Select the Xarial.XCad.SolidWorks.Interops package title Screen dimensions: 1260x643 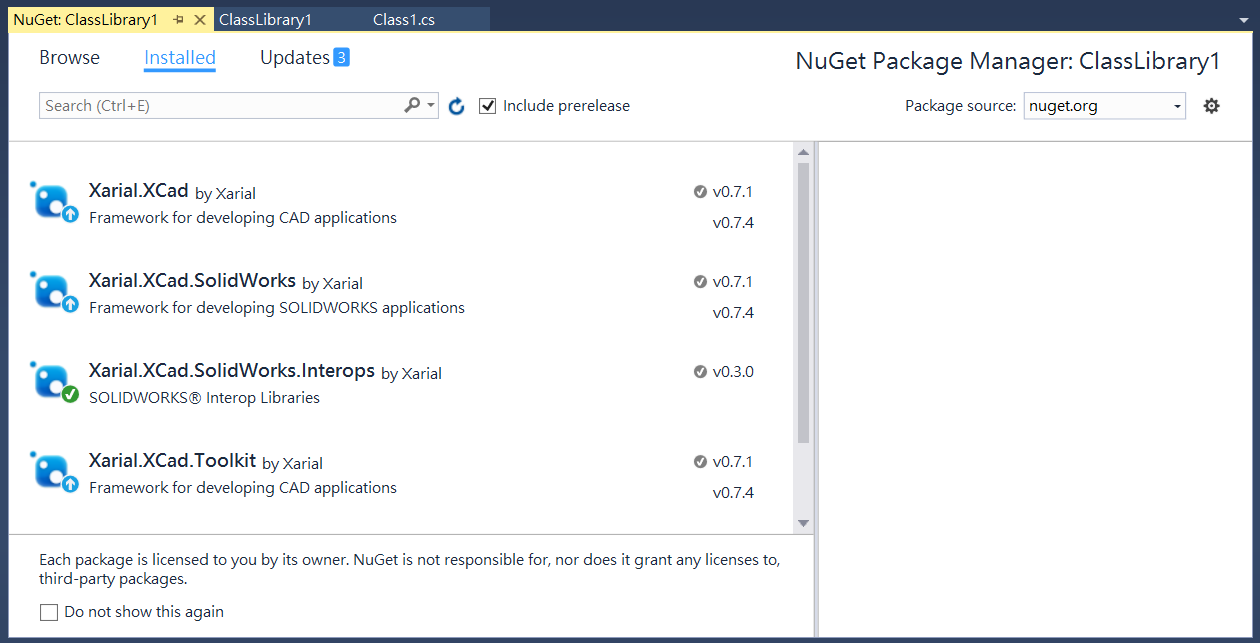[232, 371]
